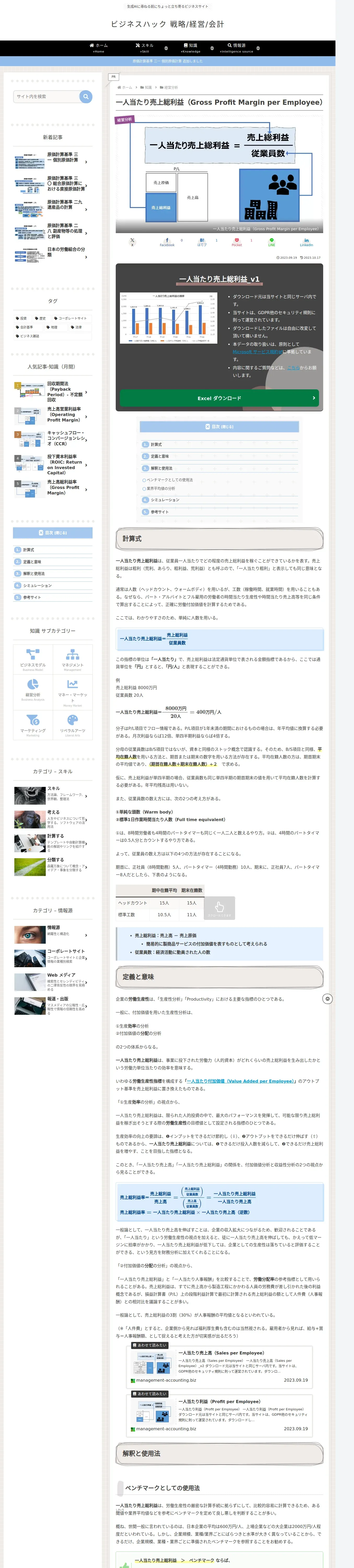
Task: Open the 日本の労働組合の分類 article
Action: pyautogui.click(x=53, y=257)
